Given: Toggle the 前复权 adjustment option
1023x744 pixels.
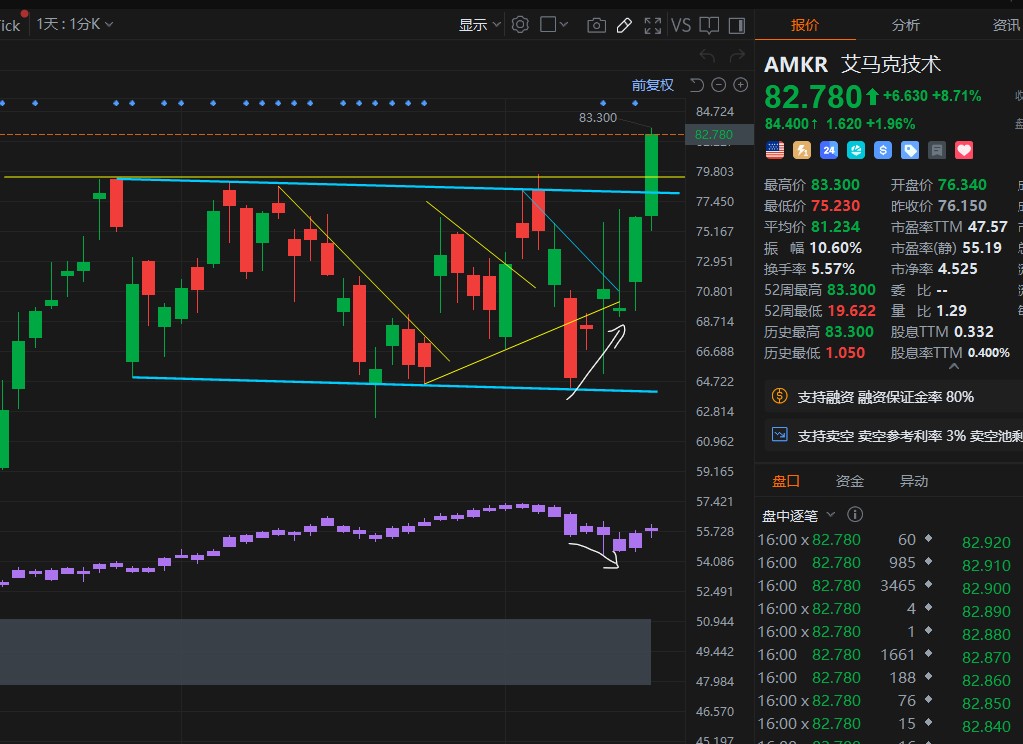Looking at the screenshot, I should click(x=652, y=85).
